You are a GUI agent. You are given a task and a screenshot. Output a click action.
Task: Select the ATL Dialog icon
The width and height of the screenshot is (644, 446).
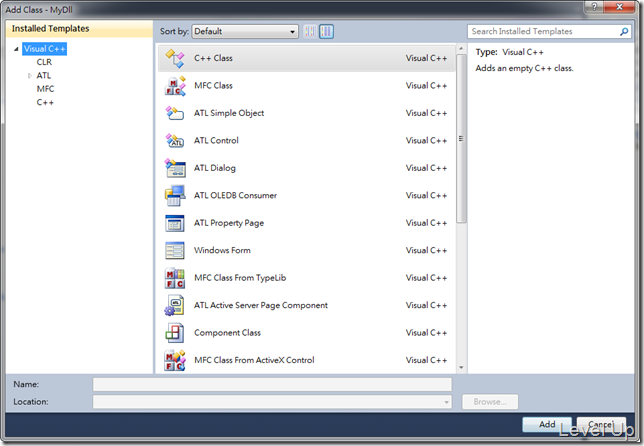(x=175, y=168)
